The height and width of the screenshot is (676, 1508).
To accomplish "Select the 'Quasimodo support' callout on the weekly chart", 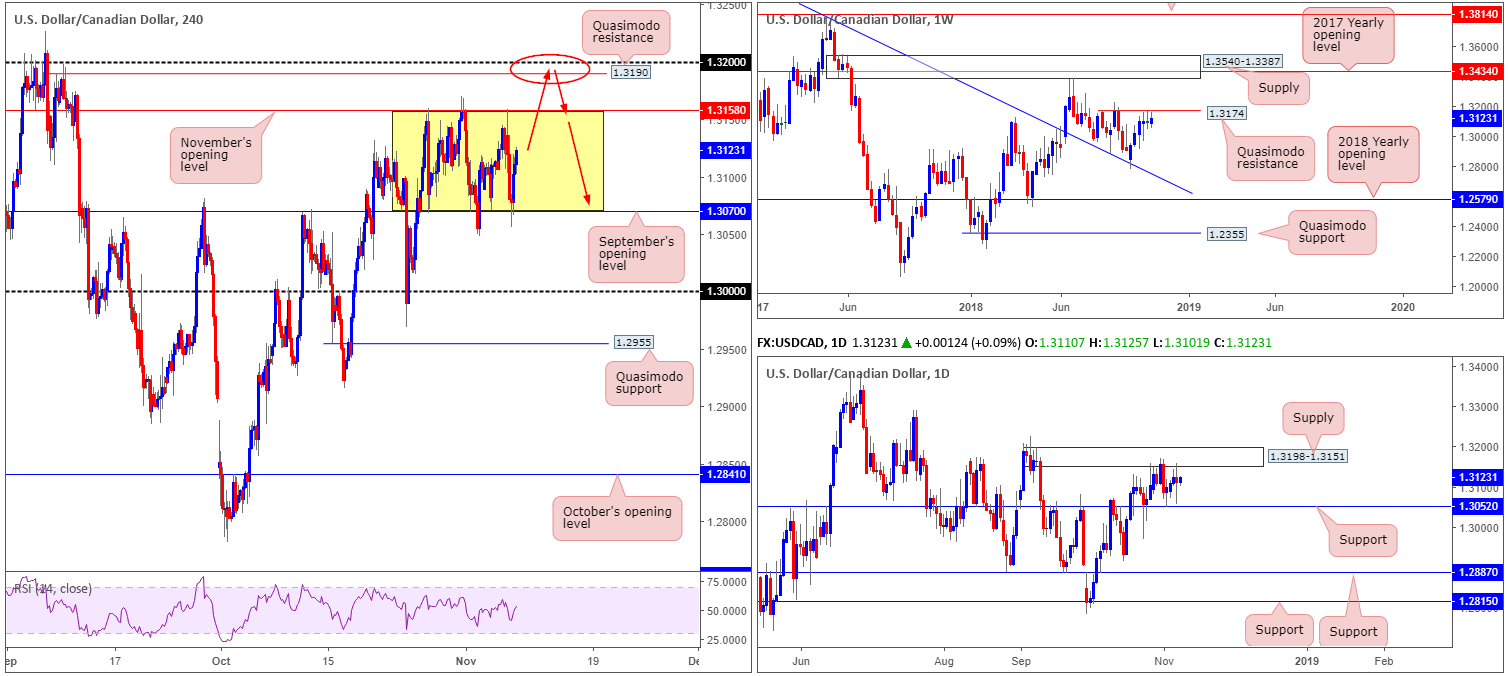I will click(1333, 233).
